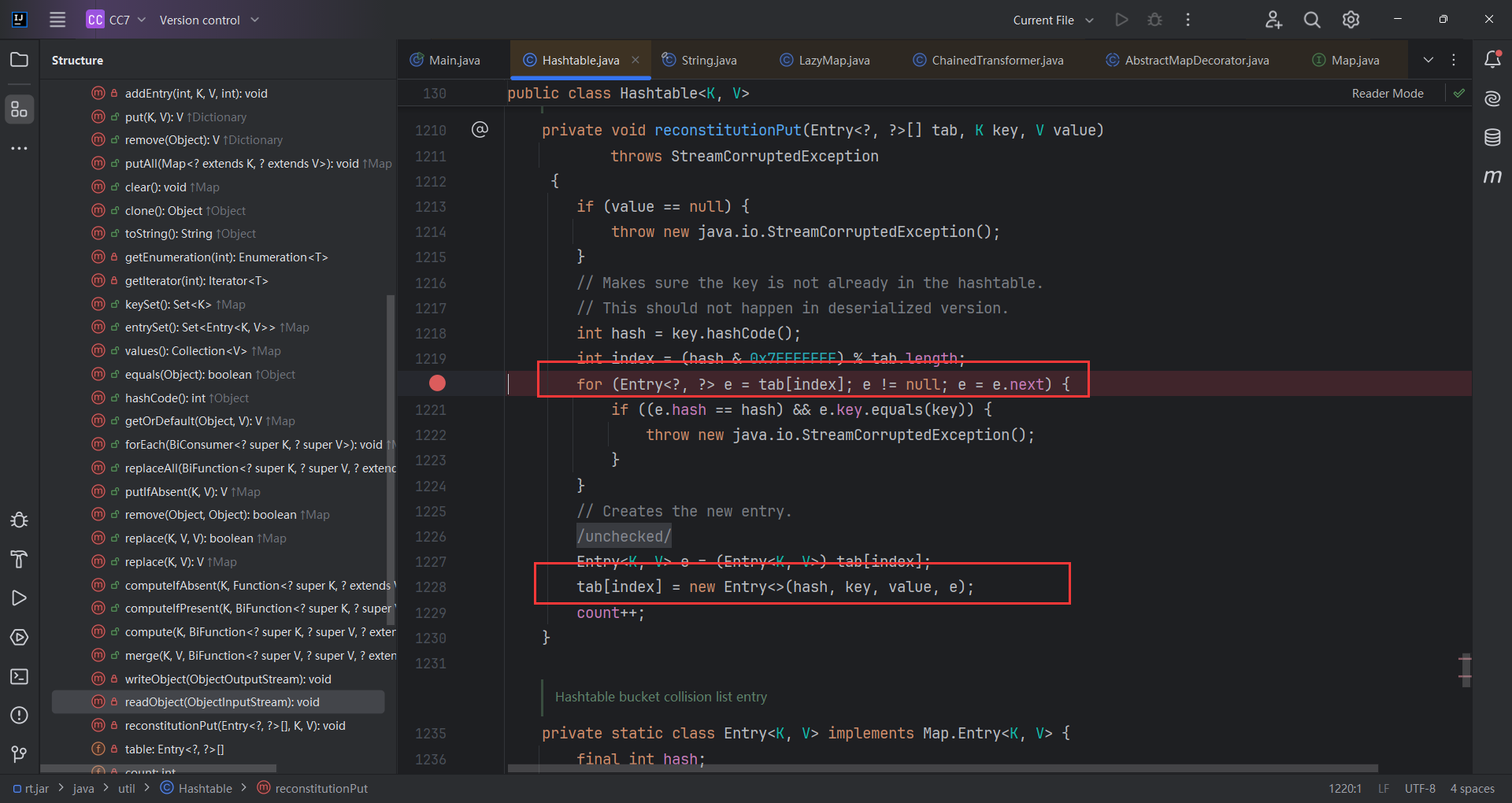The image size is (1512, 803).
Task: Click the reconstitutionPut breadcrumb
Action: pyautogui.click(x=313, y=788)
